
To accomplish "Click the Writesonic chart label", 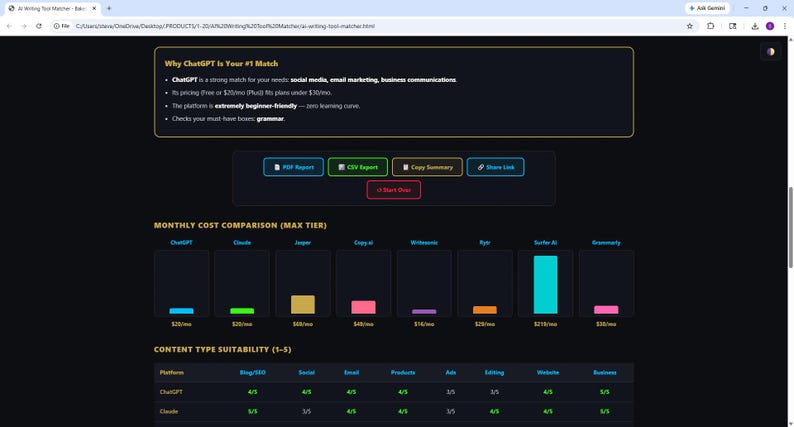I will [424, 243].
